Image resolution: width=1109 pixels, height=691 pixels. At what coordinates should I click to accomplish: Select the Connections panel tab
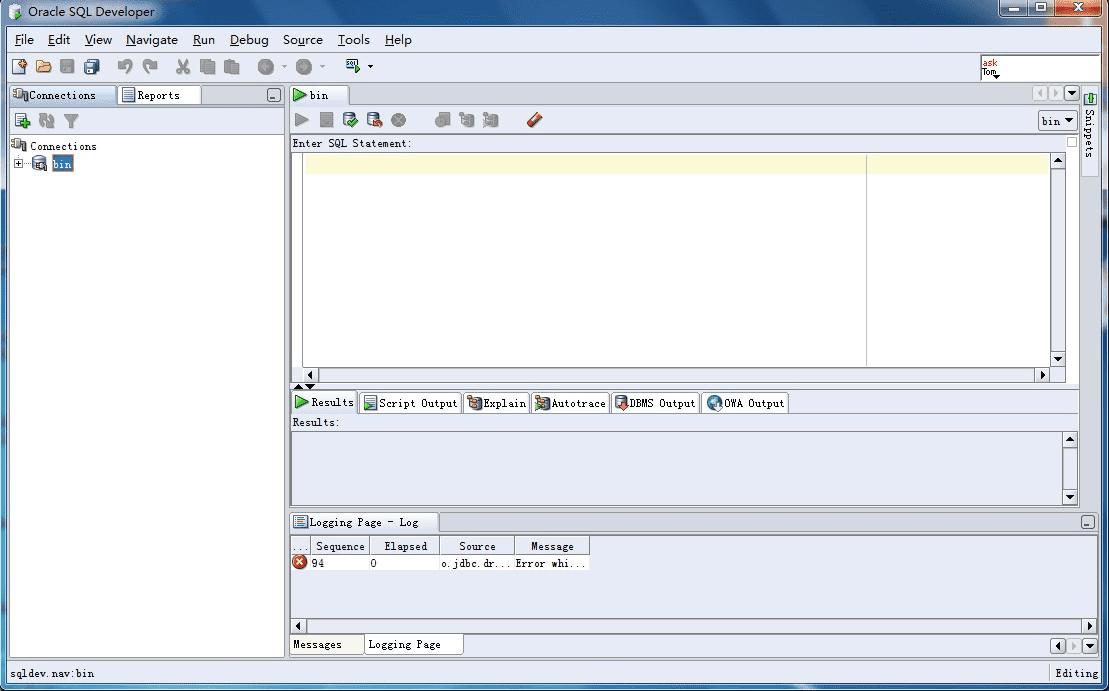[x=62, y=95]
